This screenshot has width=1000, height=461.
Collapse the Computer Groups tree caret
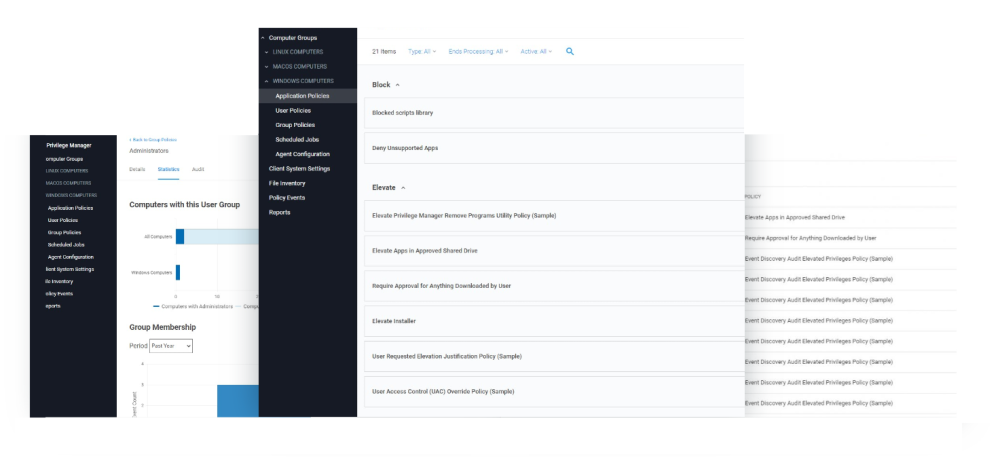tap(264, 37)
